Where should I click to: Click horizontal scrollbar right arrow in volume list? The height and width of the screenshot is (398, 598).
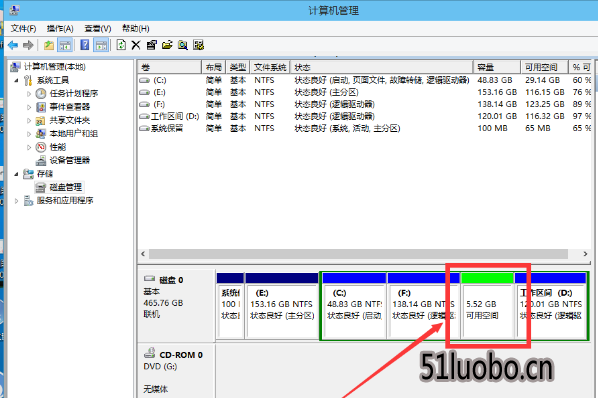585,254
